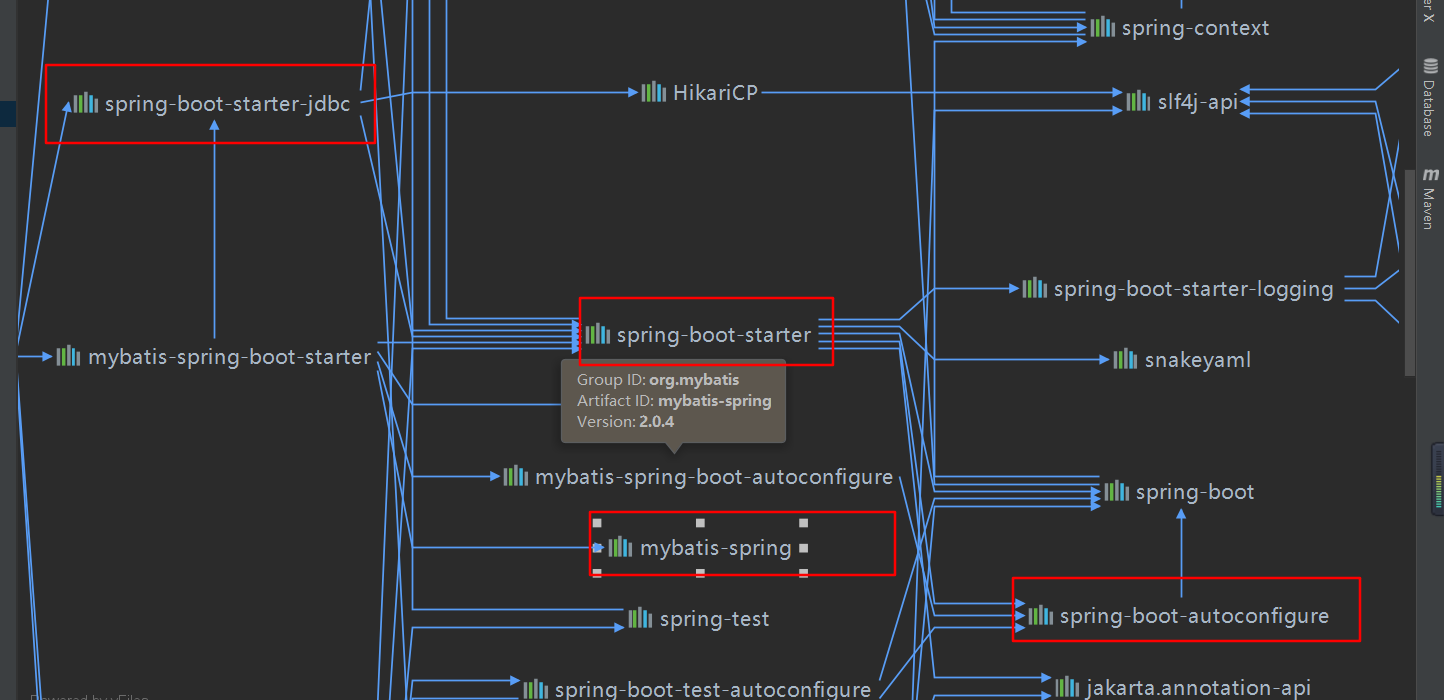
Task: Select the spring-boot-test-autoconfigure label
Action: coord(713,689)
